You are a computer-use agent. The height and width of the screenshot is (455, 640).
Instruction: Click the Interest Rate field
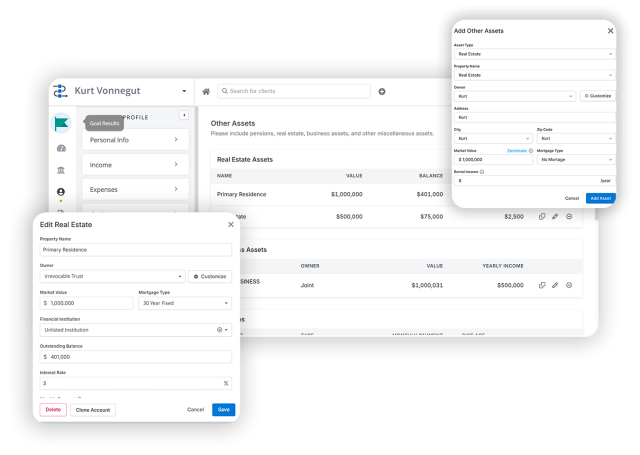tap(136, 383)
